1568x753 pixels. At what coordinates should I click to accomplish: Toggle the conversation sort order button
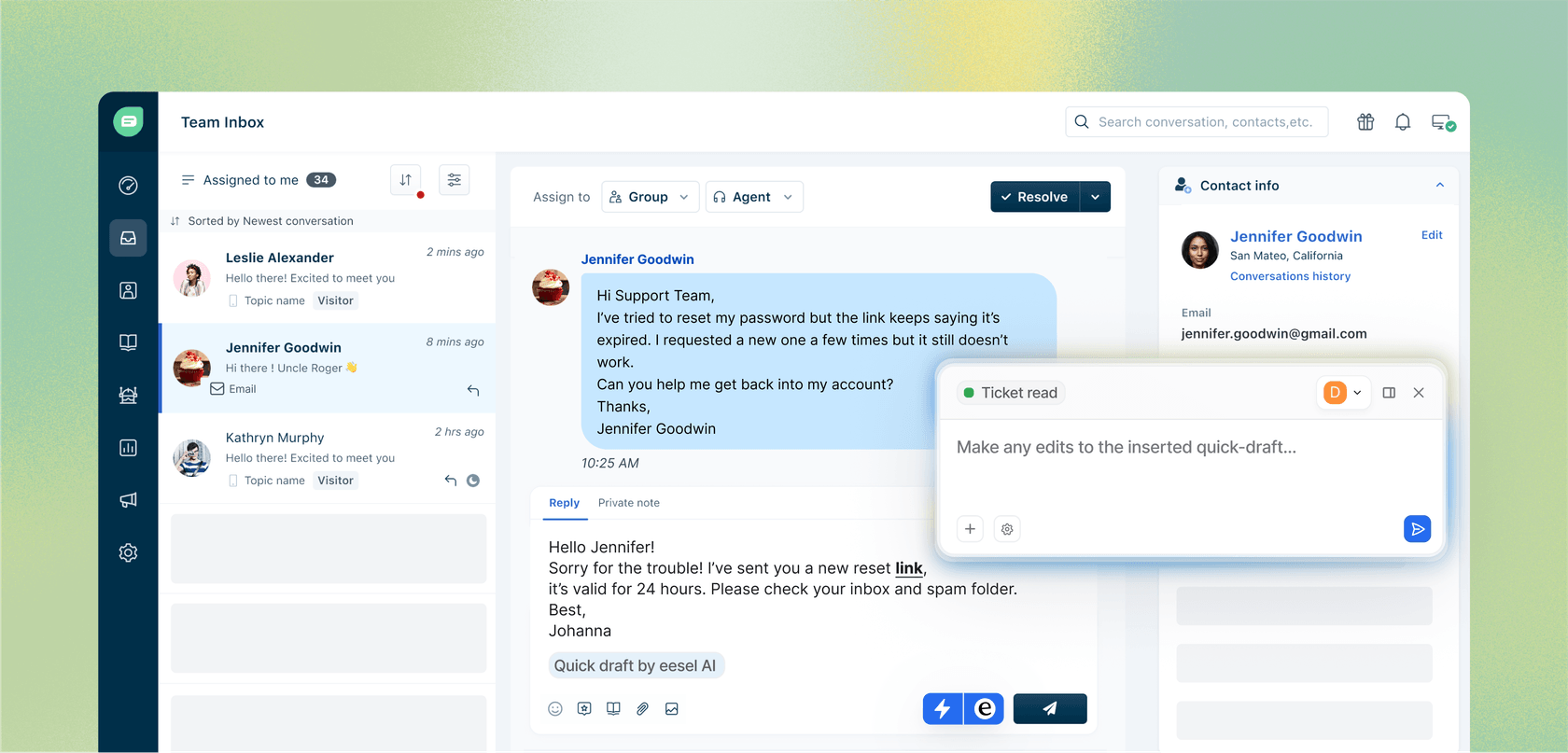click(x=406, y=180)
